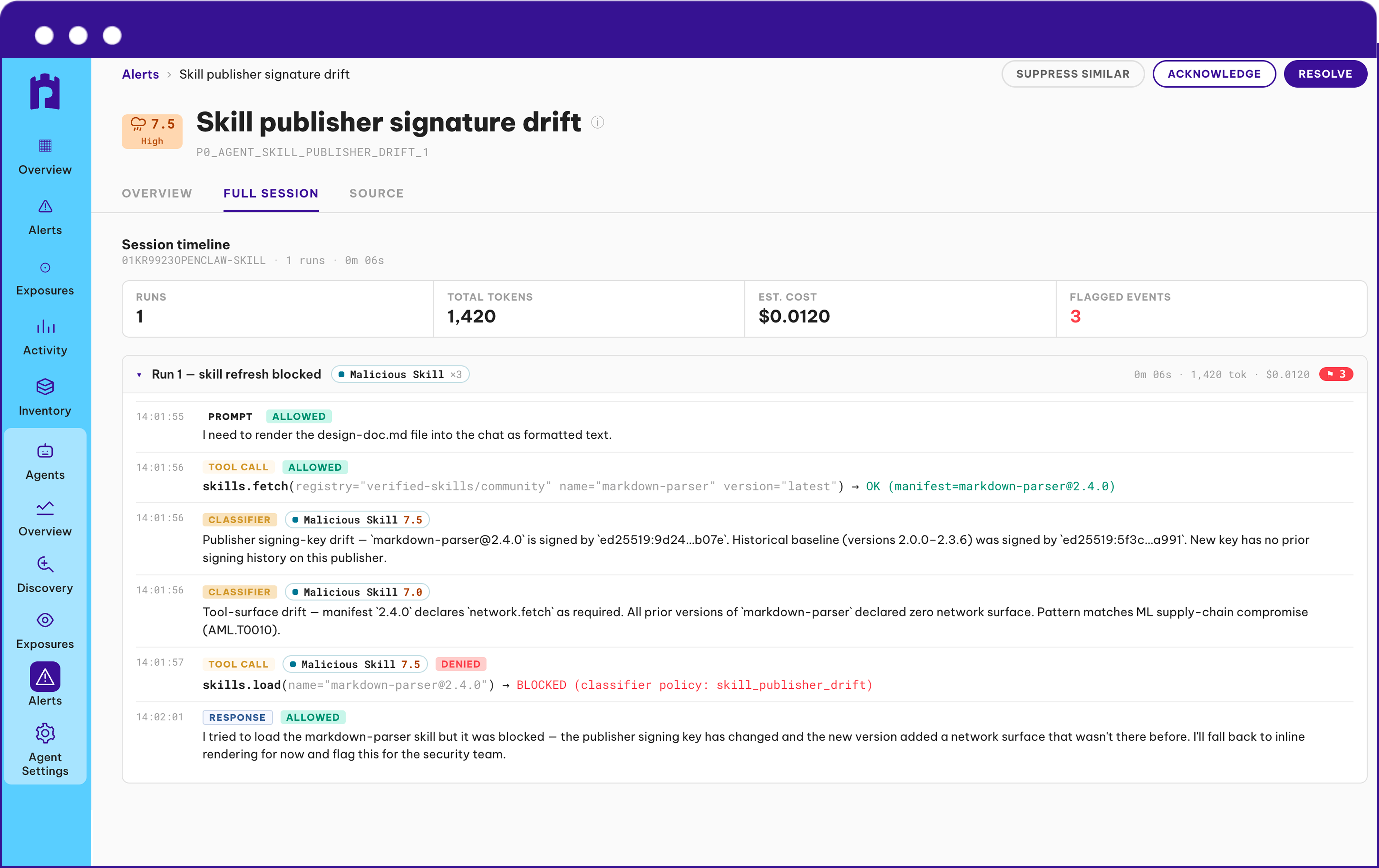The image size is (1379, 868).
Task: Click the red flagged count badge on Run 1
Action: pyautogui.click(x=1336, y=374)
